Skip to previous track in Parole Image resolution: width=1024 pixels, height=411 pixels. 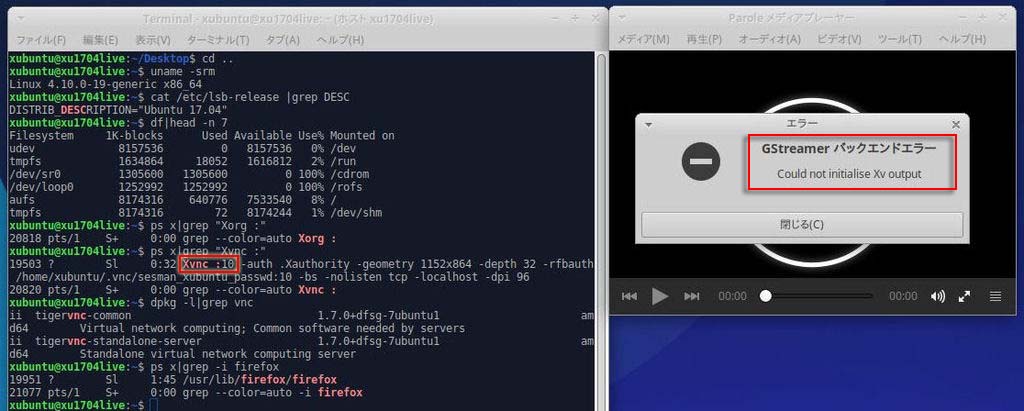(629, 297)
